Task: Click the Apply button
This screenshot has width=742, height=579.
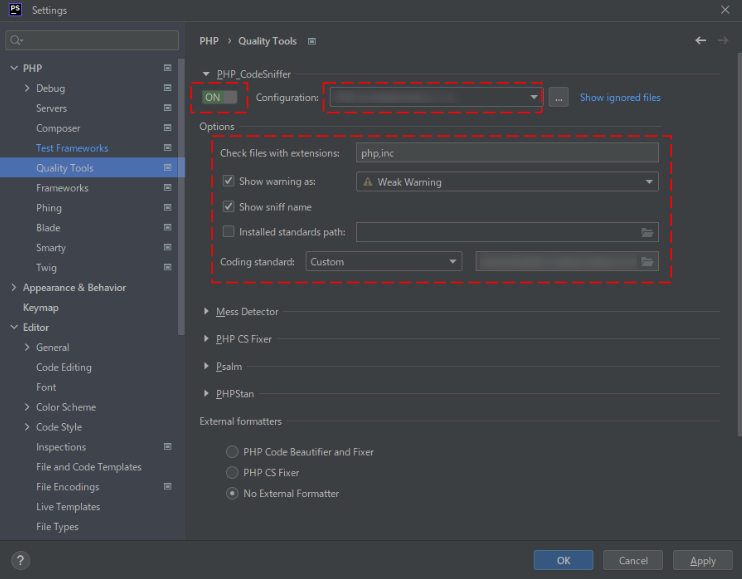Action: pos(703,561)
